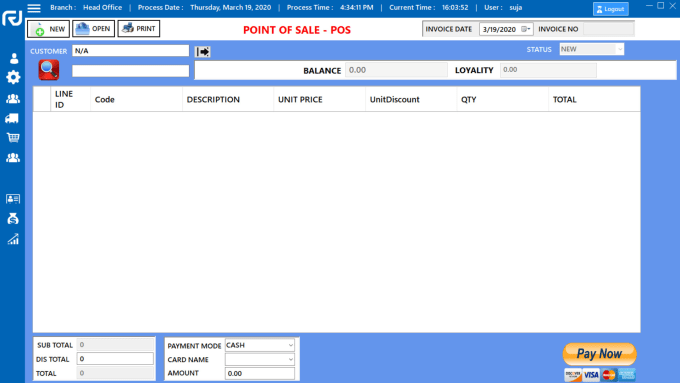
Task: Click the OPEN invoice button
Action: (94, 29)
